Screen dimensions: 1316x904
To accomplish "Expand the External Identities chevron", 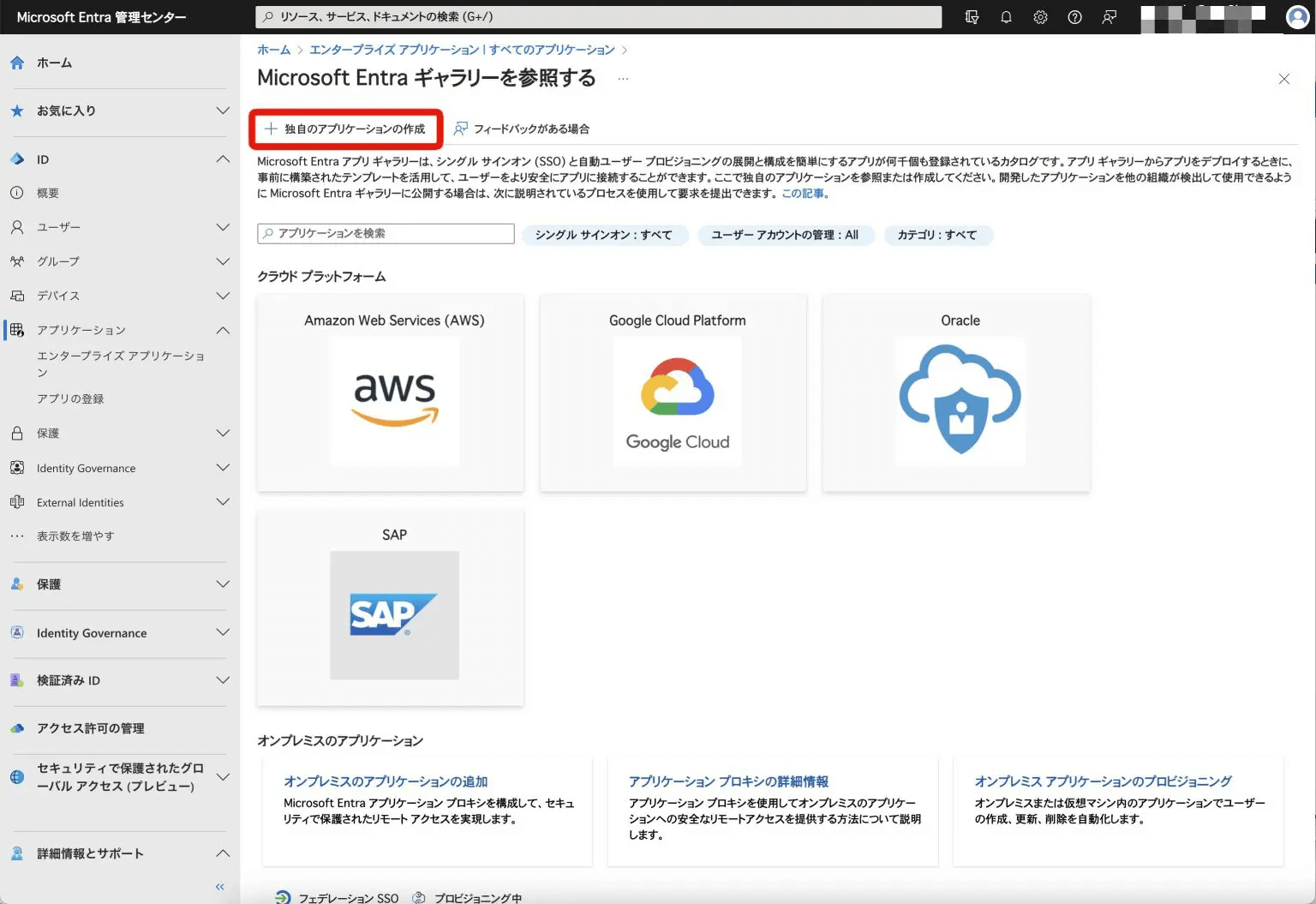I will pos(223,502).
